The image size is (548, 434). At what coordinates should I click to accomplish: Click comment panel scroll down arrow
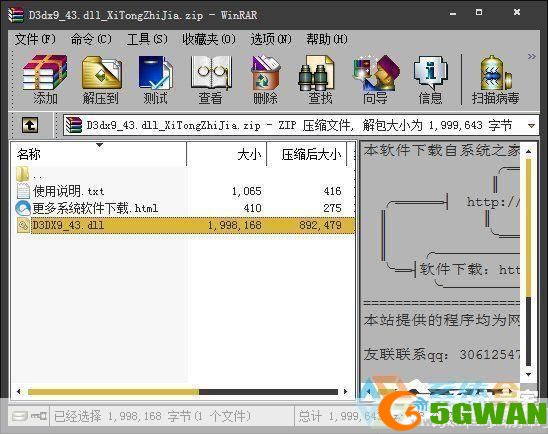528,375
